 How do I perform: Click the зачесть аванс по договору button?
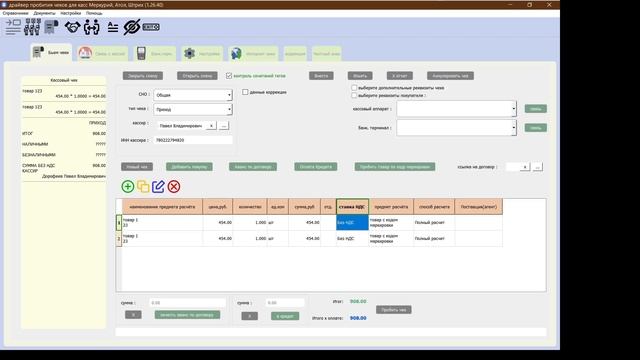pos(187,315)
